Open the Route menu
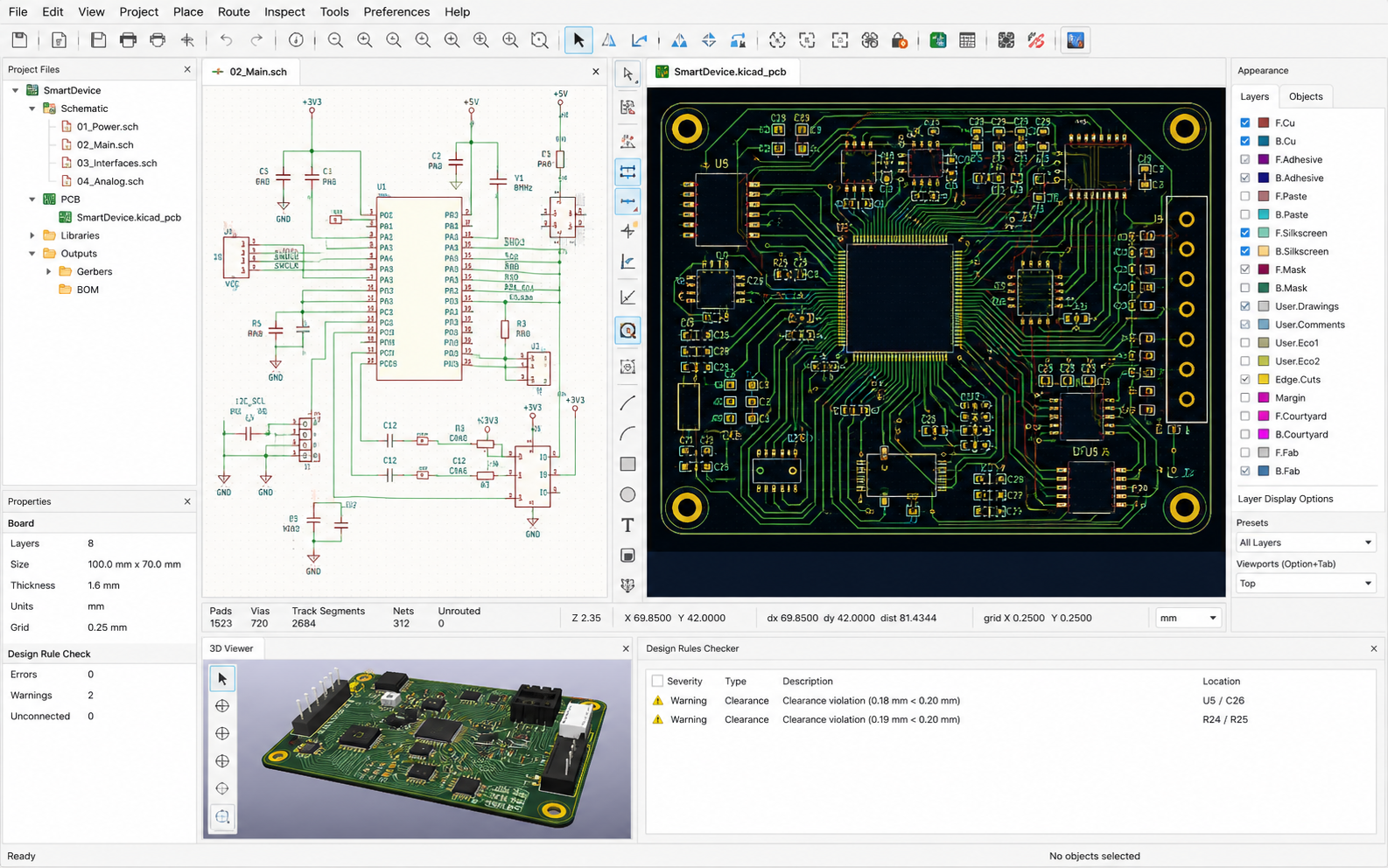 click(x=234, y=11)
